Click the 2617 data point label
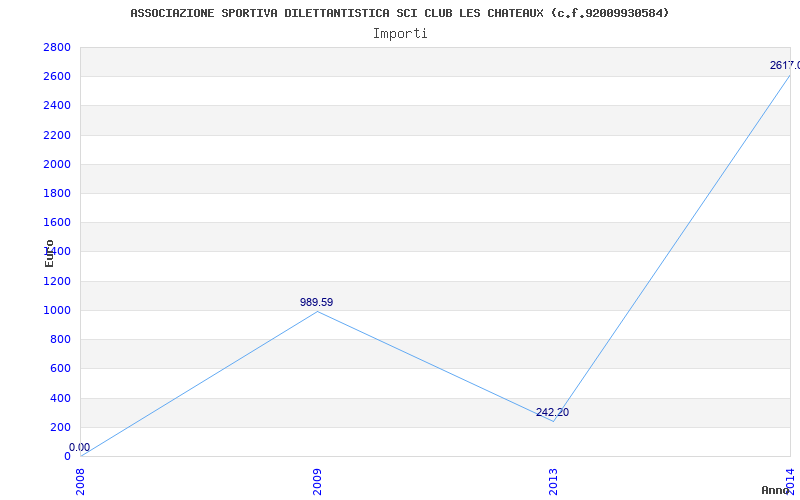Image resolution: width=800 pixels, height=500 pixels. click(x=785, y=65)
